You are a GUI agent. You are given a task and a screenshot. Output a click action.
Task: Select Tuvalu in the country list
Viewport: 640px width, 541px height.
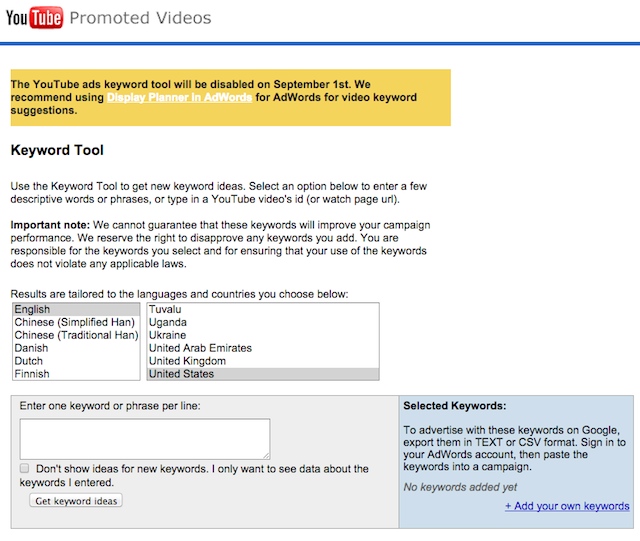coord(263,309)
